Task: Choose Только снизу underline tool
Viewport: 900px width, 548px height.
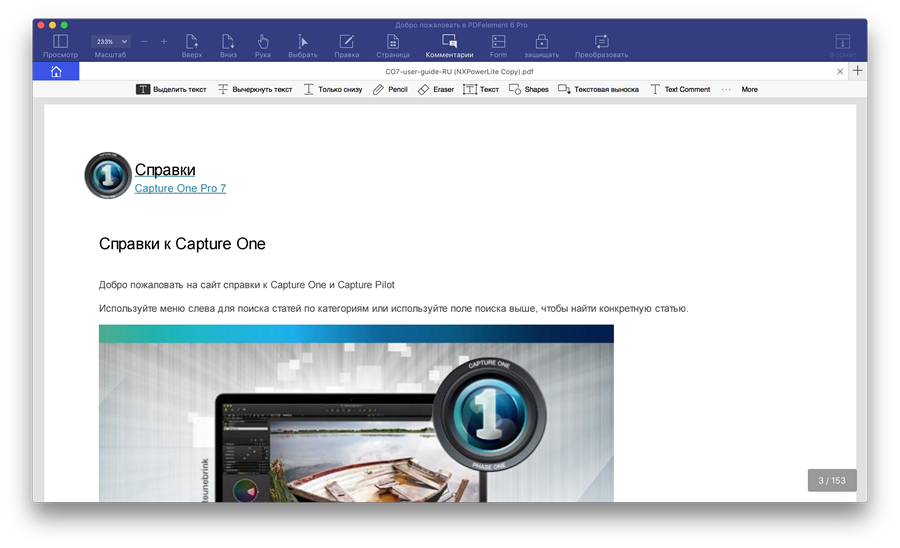Action: 333,89
